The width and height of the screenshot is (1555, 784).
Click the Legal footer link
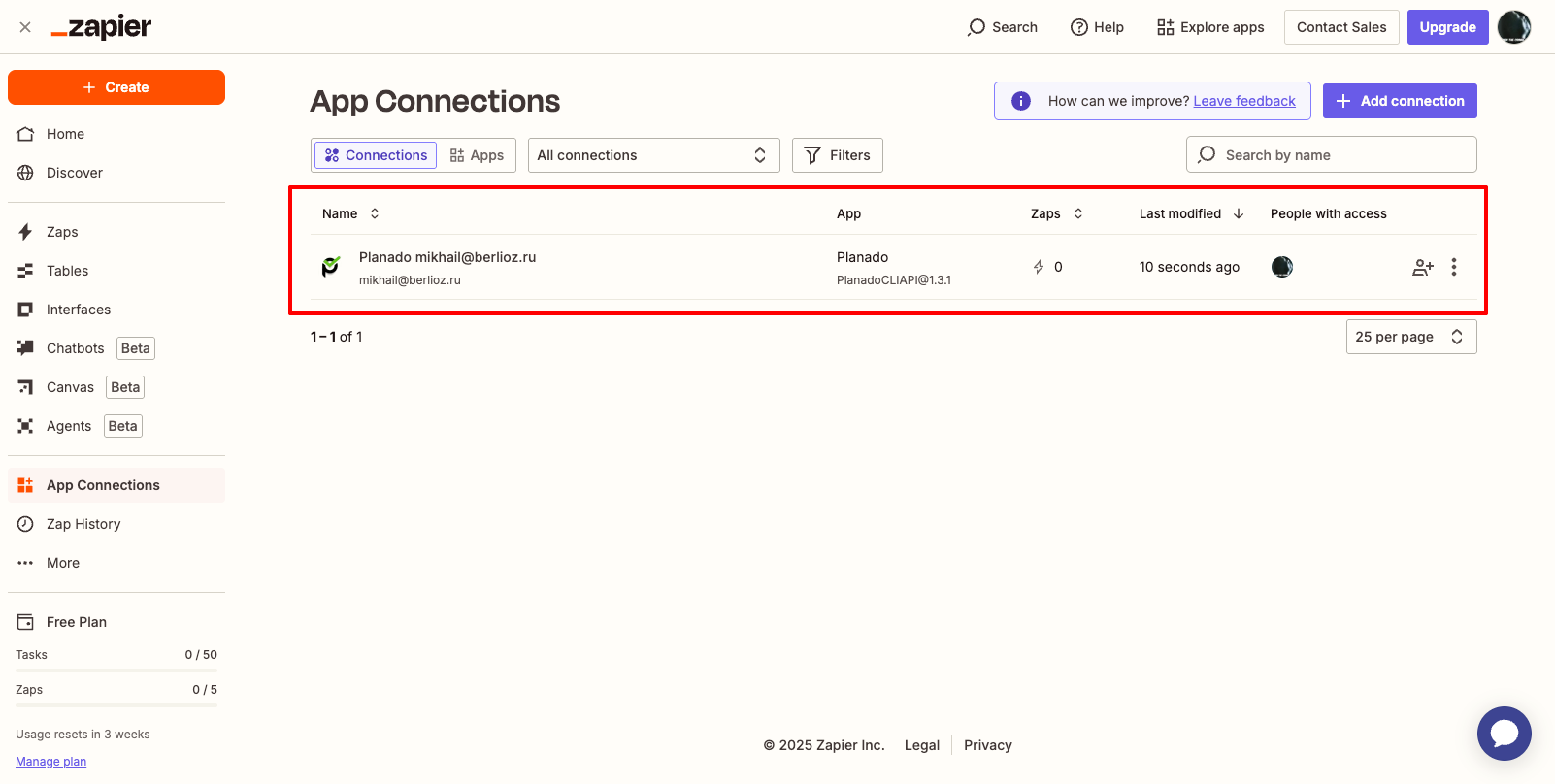pyautogui.click(x=922, y=745)
